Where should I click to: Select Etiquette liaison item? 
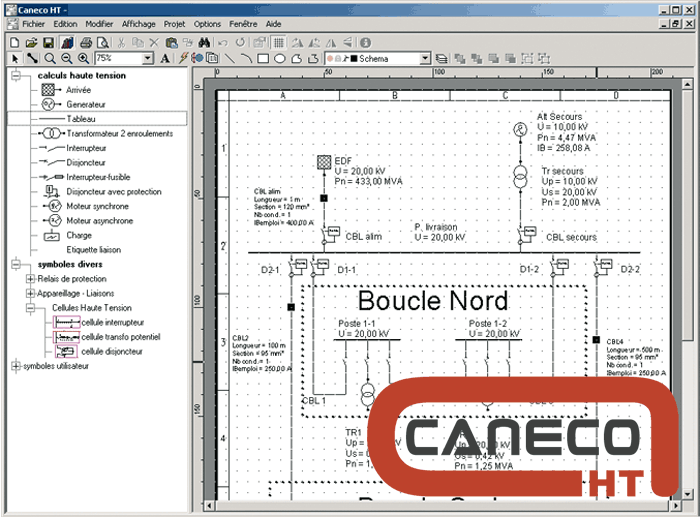click(x=94, y=250)
